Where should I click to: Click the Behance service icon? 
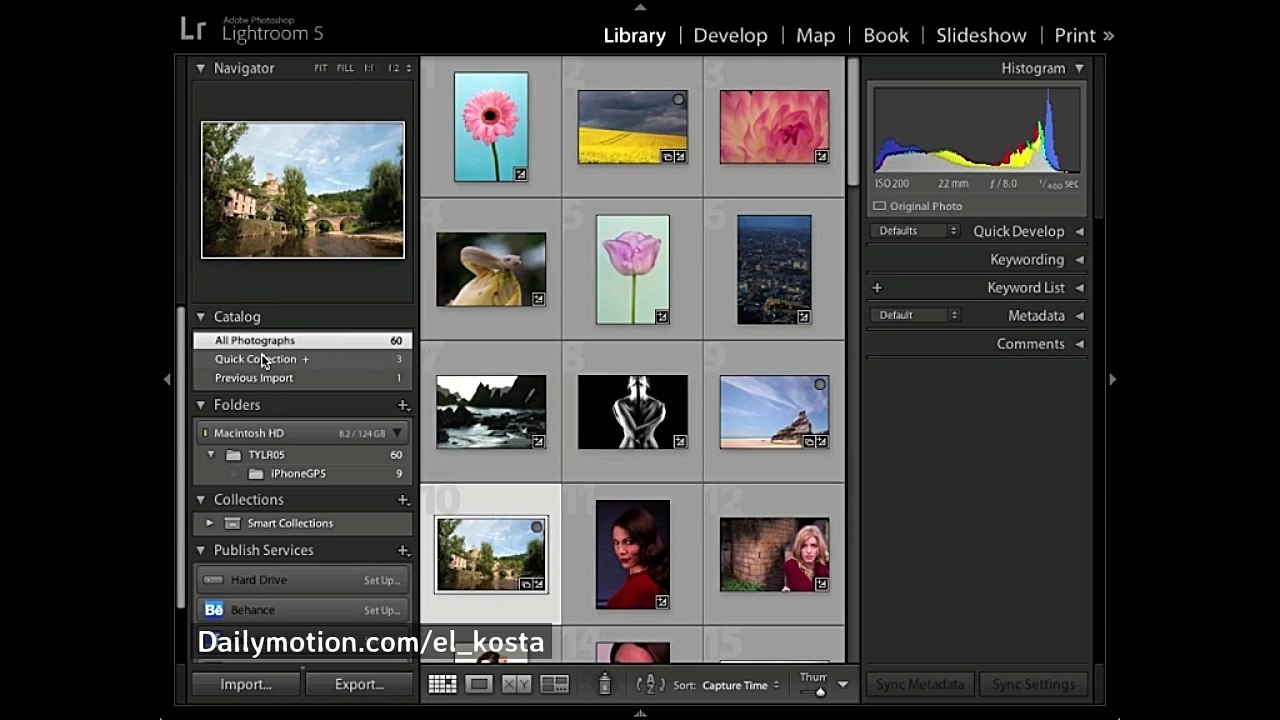click(x=213, y=609)
